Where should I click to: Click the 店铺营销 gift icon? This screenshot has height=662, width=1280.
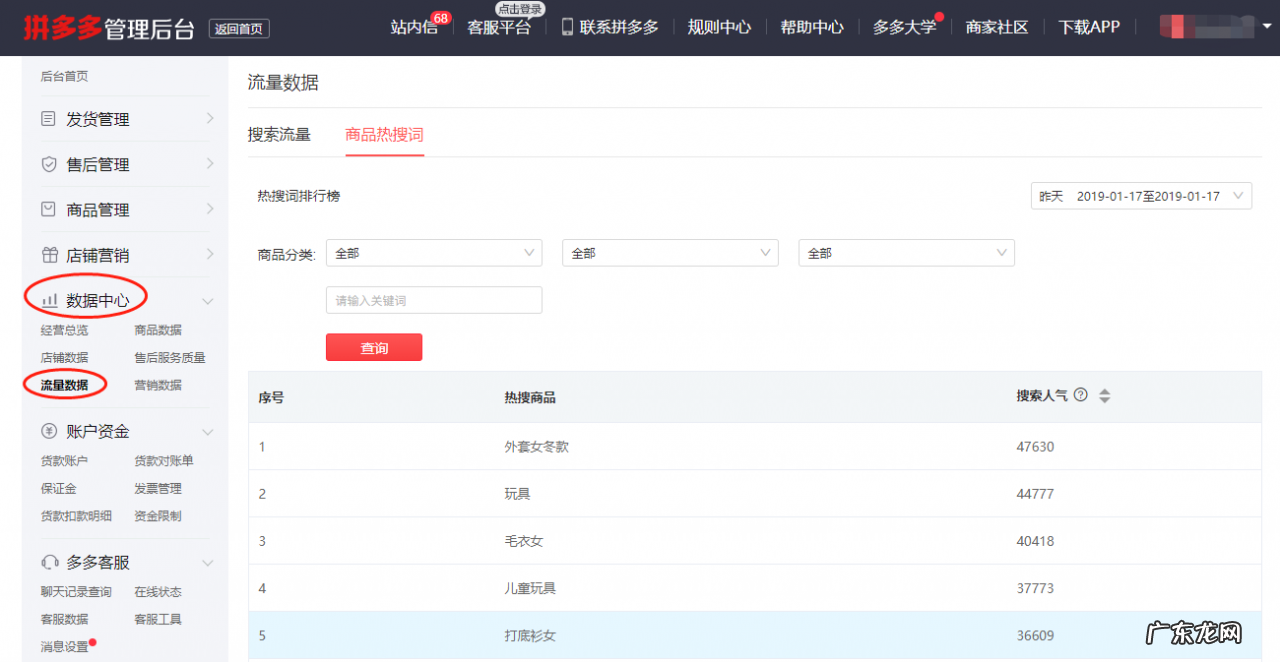click(48, 254)
